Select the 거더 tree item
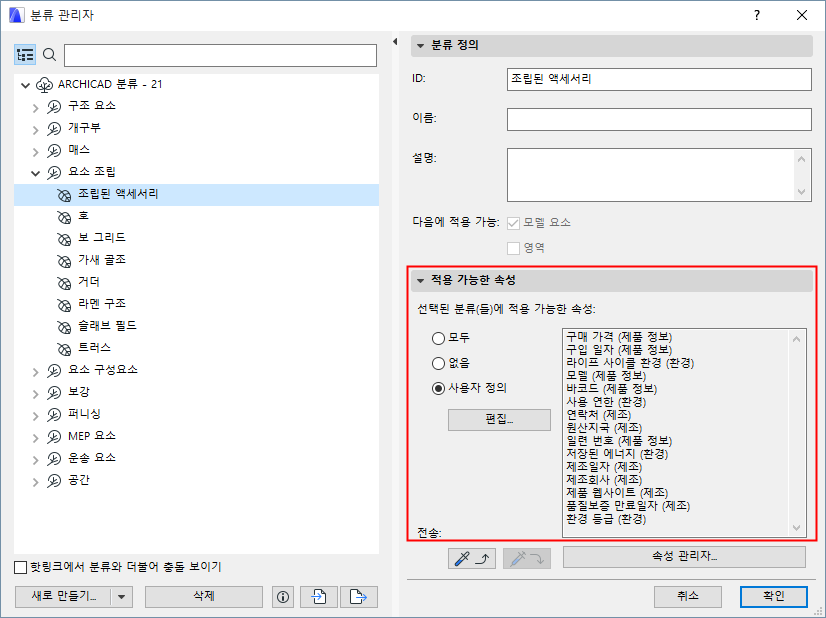Viewport: 826px width, 618px height. [88, 282]
